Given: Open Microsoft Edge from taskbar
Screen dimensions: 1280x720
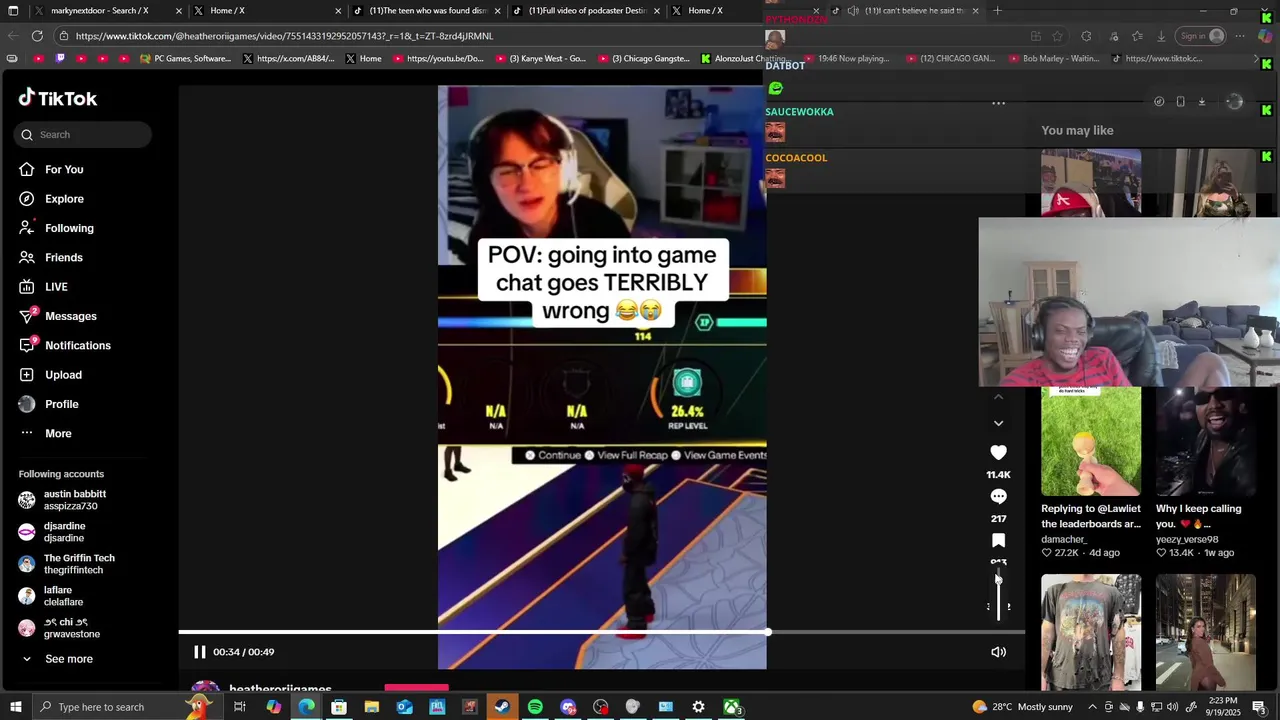Looking at the screenshot, I should [x=306, y=707].
